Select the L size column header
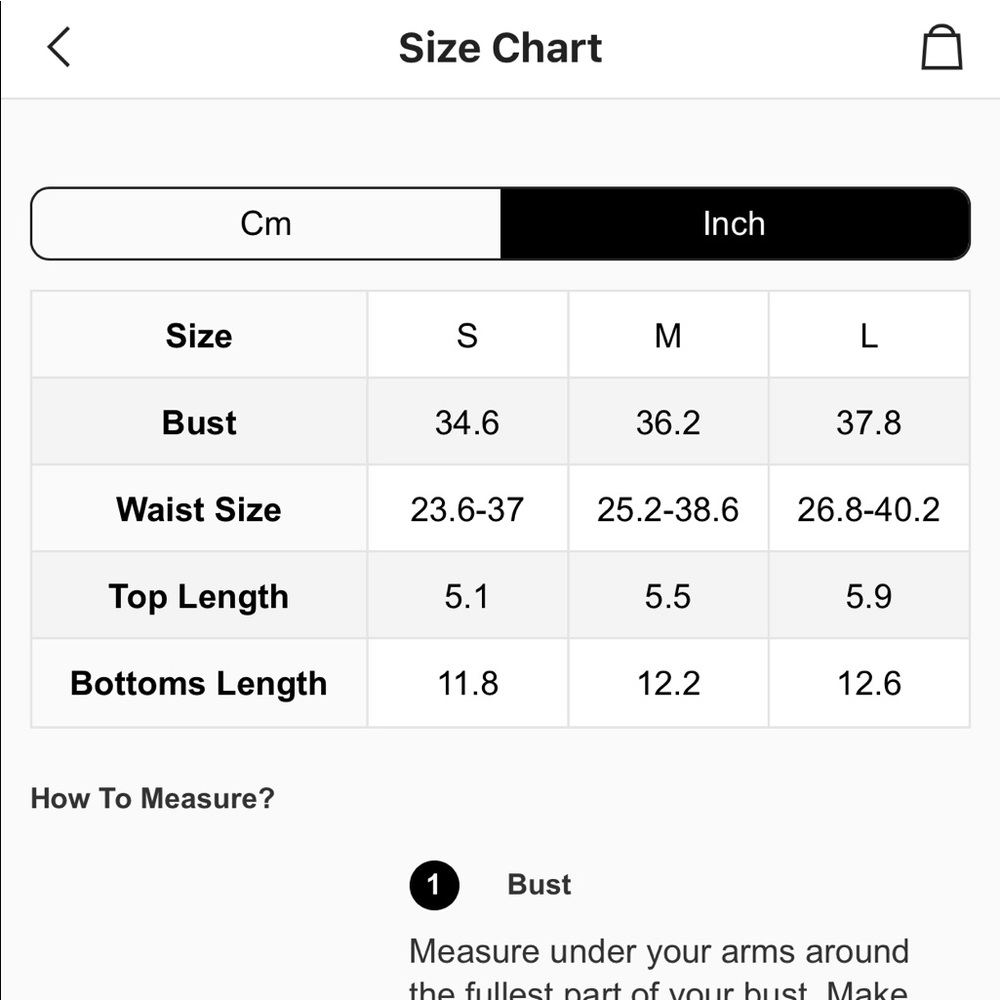 coord(869,335)
